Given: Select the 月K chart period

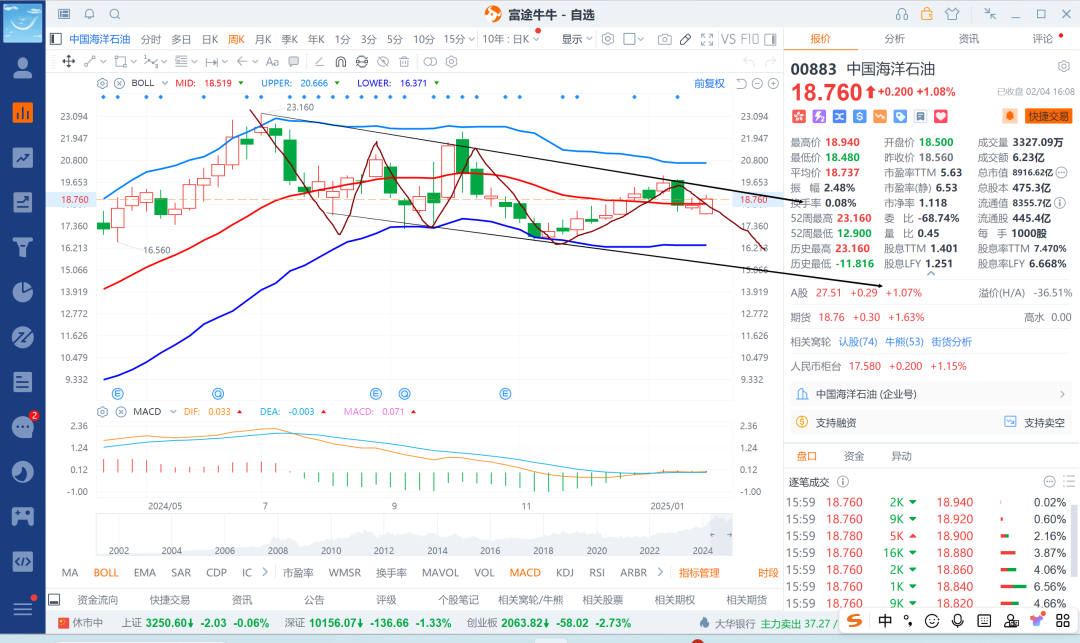Looking at the screenshot, I should tap(263, 39).
